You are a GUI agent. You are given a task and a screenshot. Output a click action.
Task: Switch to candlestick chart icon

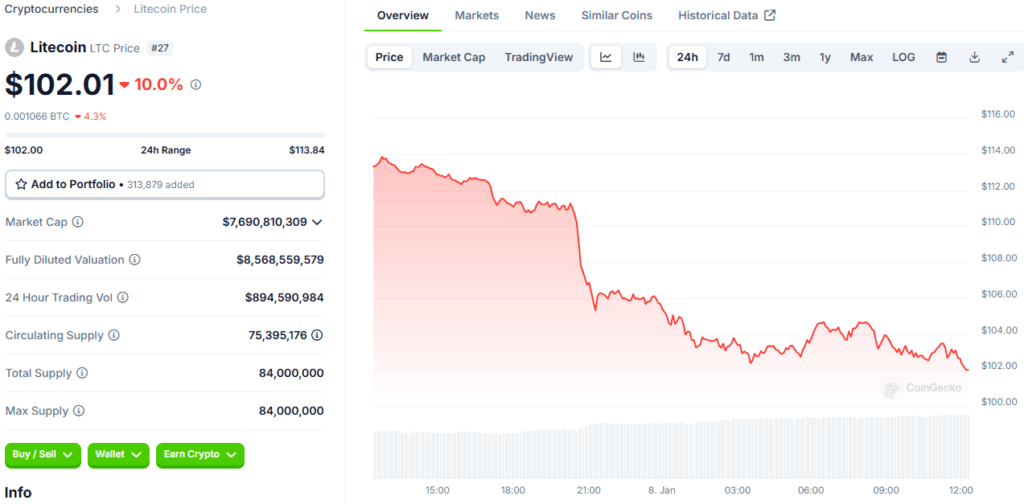coord(639,57)
